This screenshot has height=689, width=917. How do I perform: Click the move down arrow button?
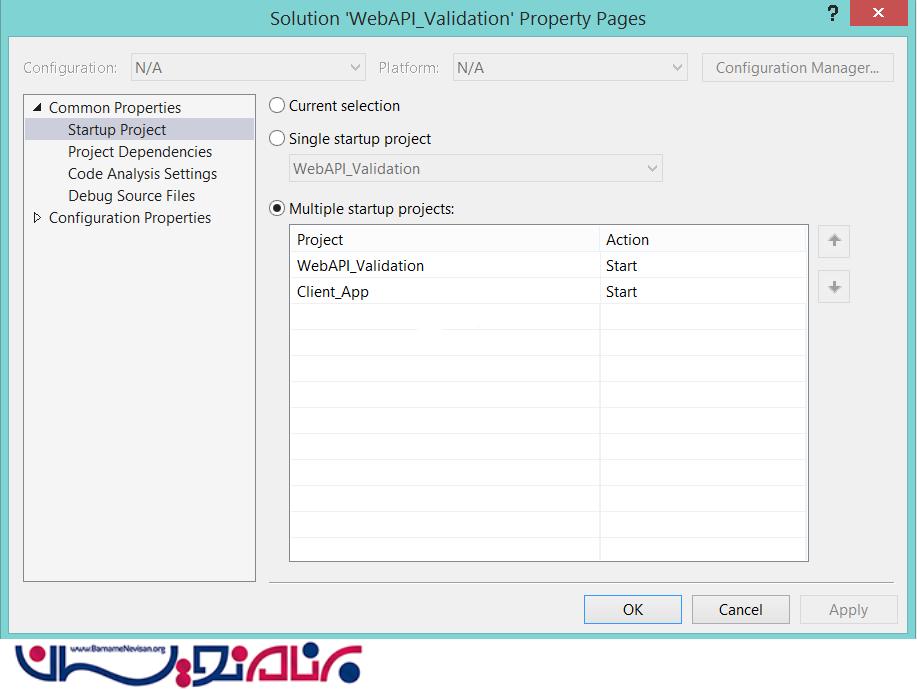(x=834, y=287)
